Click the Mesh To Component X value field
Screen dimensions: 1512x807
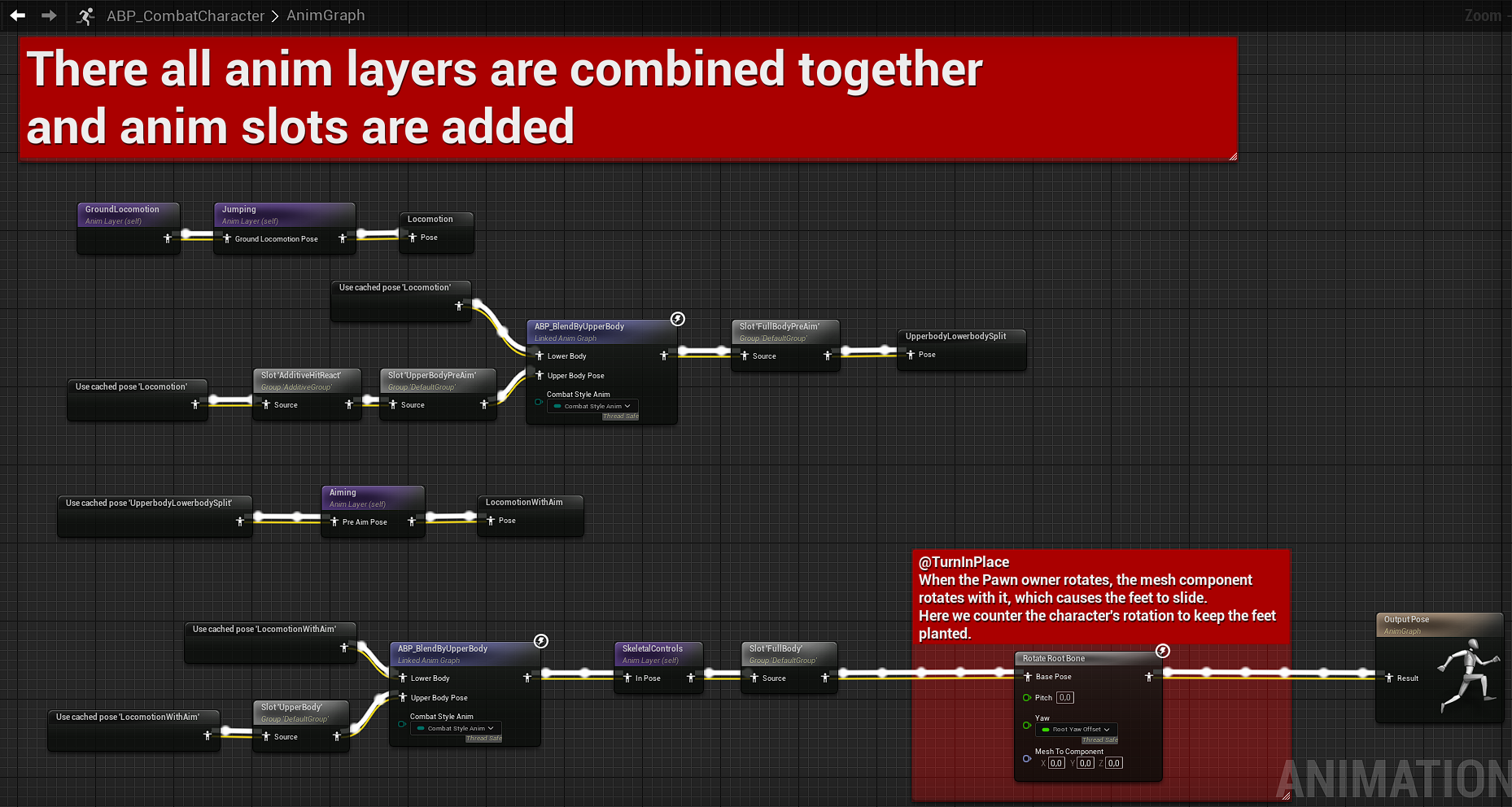pos(1055,763)
